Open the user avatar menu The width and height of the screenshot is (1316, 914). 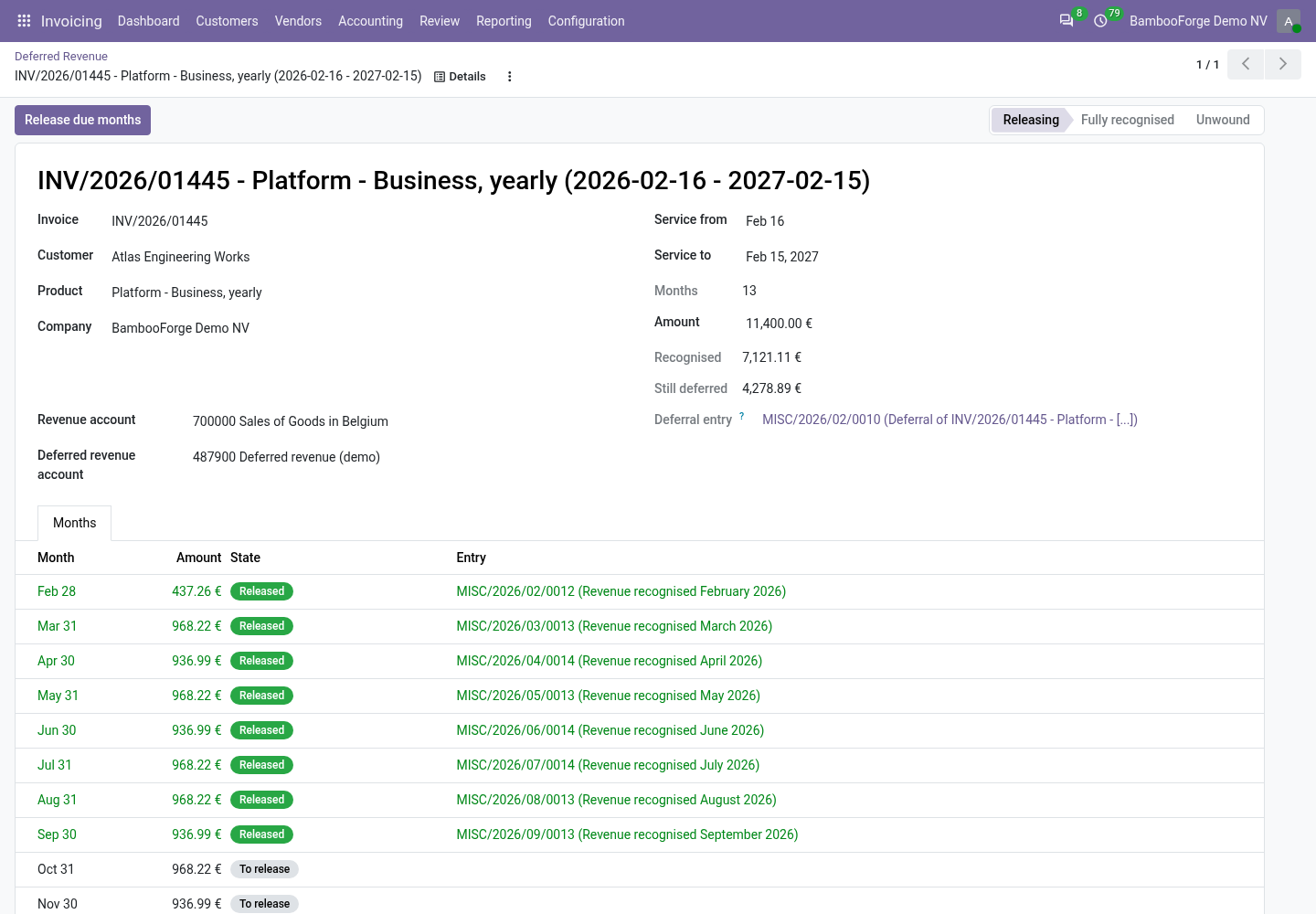(x=1289, y=21)
